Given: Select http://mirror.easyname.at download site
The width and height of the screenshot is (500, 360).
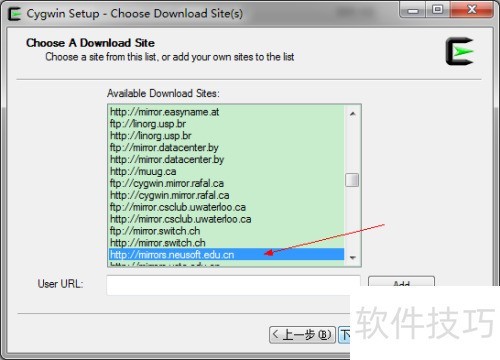Looking at the screenshot, I should pos(227,112).
